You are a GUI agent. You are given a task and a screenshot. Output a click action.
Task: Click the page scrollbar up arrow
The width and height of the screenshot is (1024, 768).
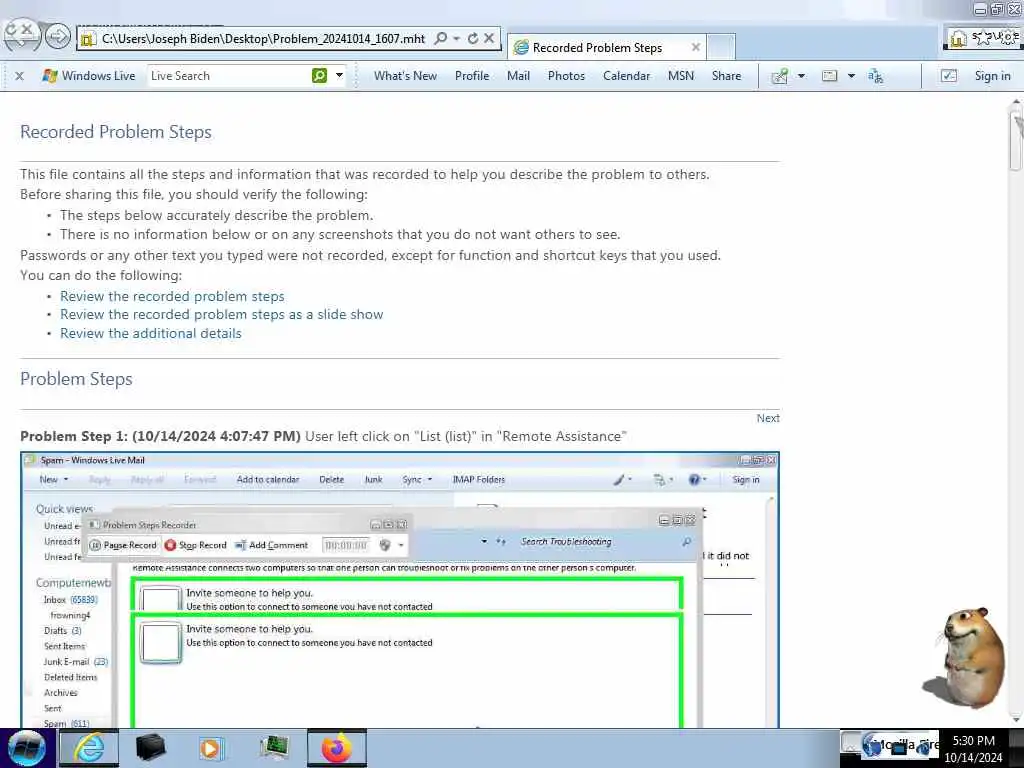tap(1016, 104)
